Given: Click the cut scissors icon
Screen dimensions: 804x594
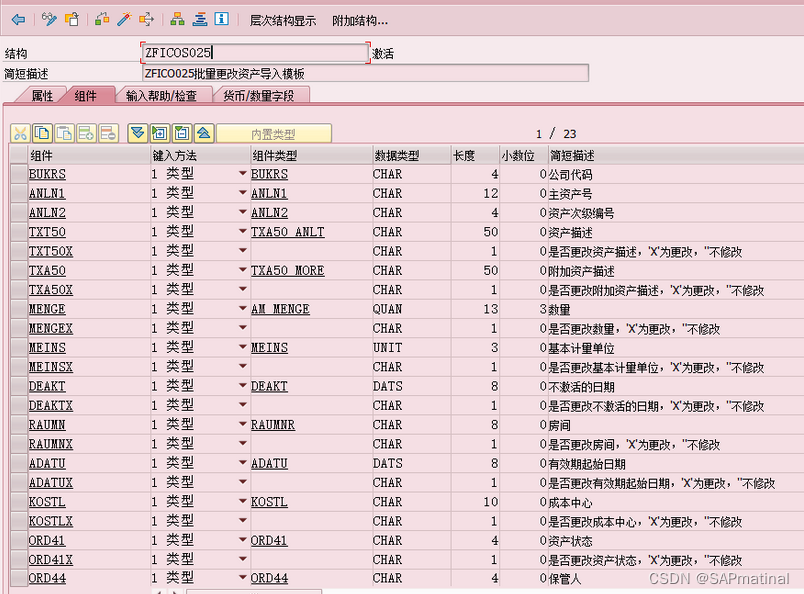Looking at the screenshot, I should click(x=20, y=133).
